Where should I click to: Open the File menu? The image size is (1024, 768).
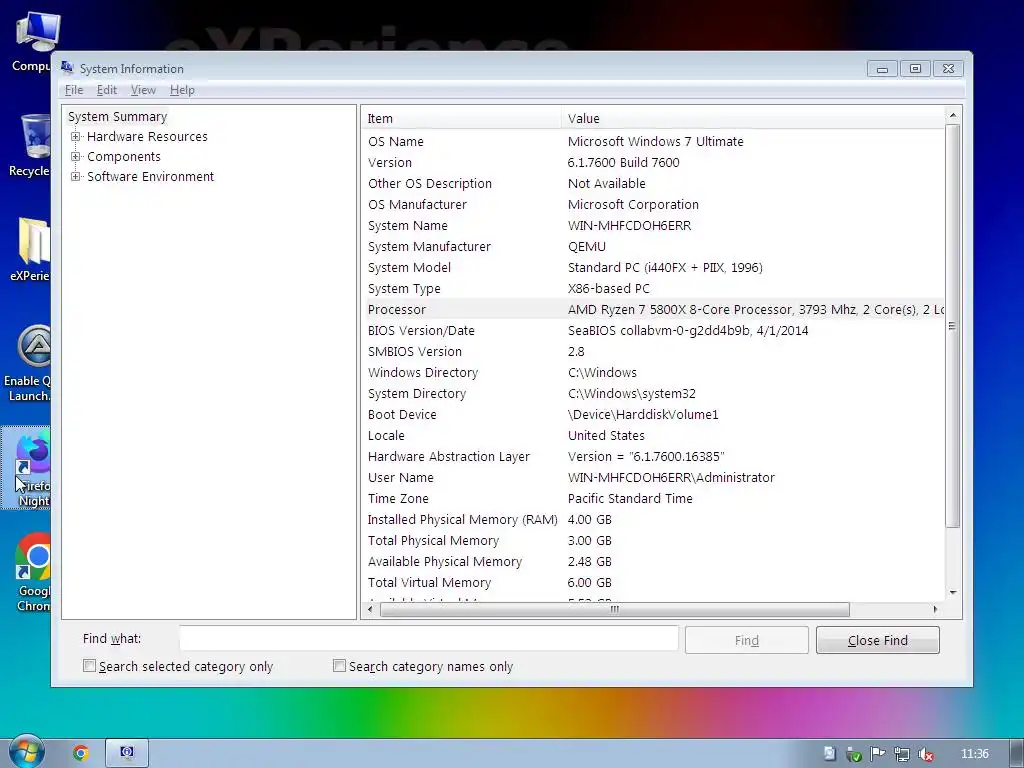point(74,90)
